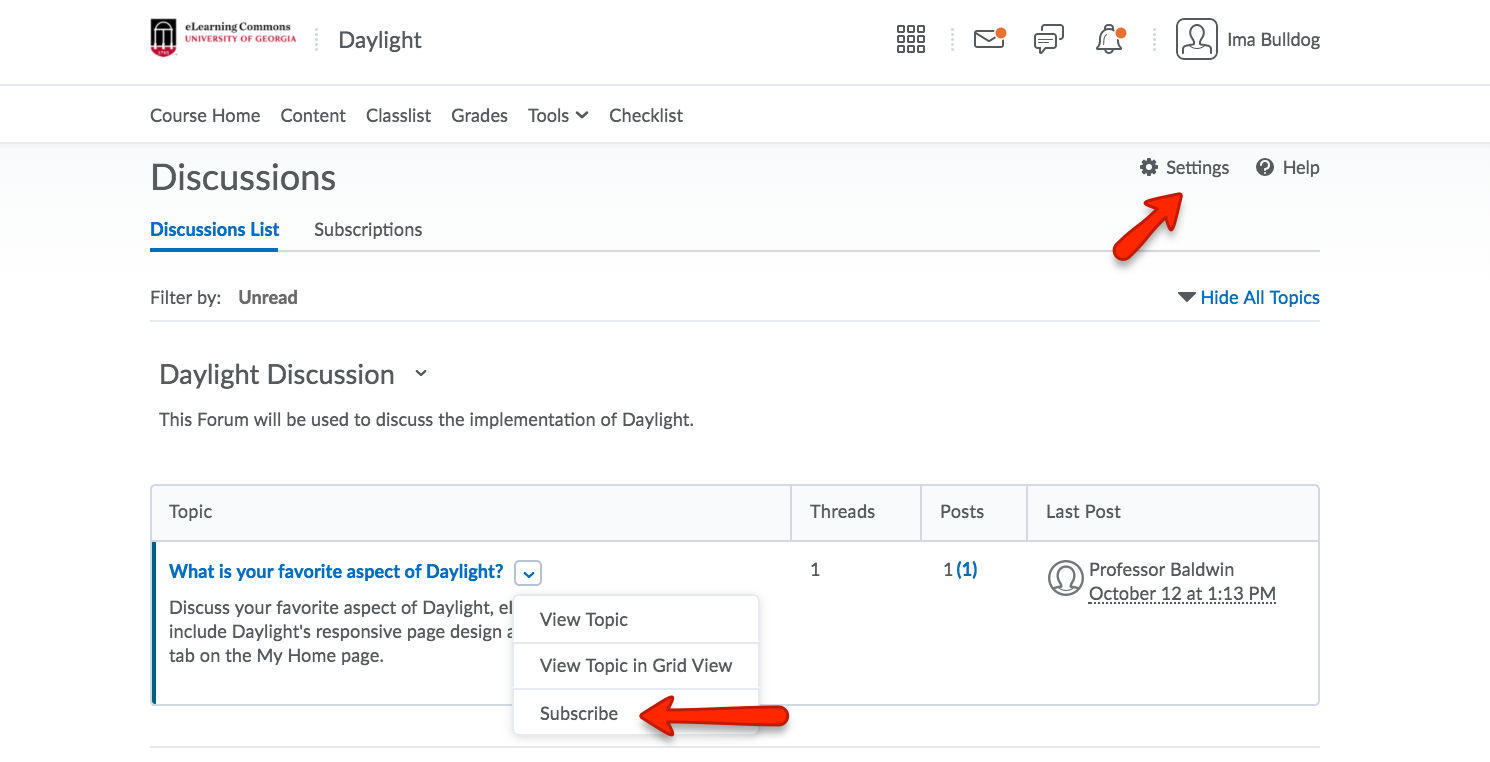Expand the Tools navigation dropdown

[558, 116]
